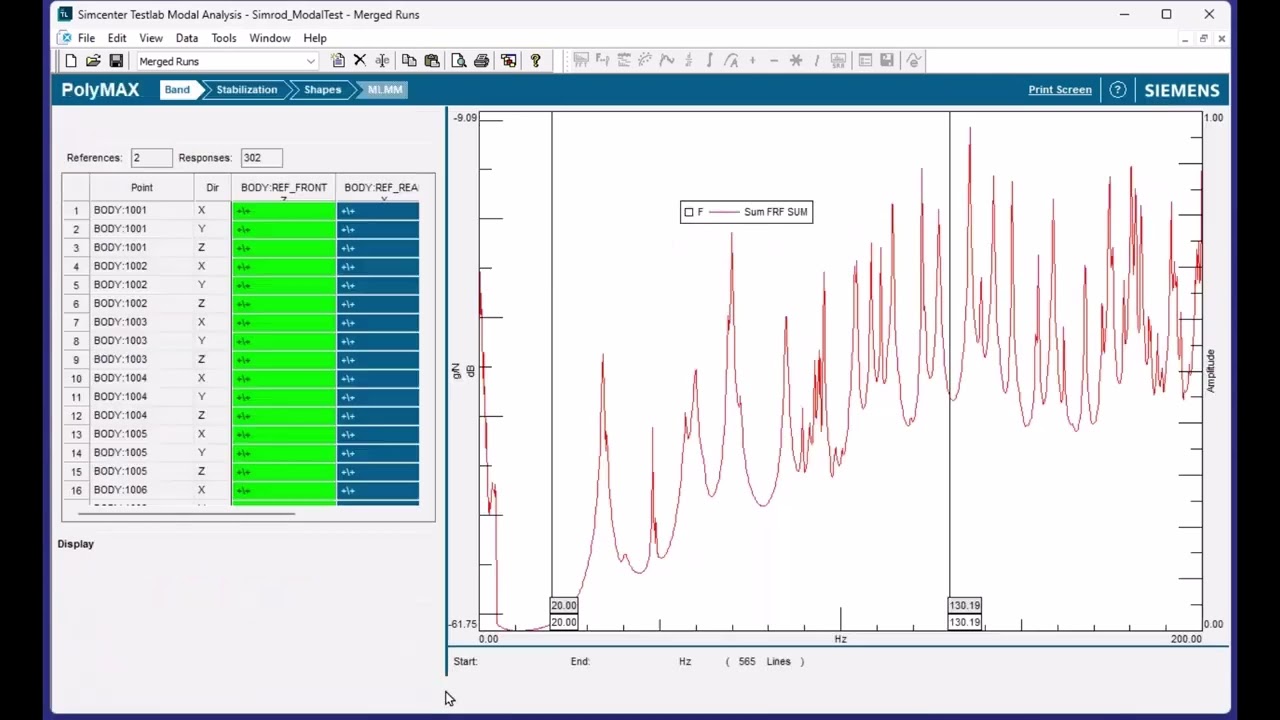Select the Band step tab
This screenshot has width=1280, height=720.
coord(177,90)
